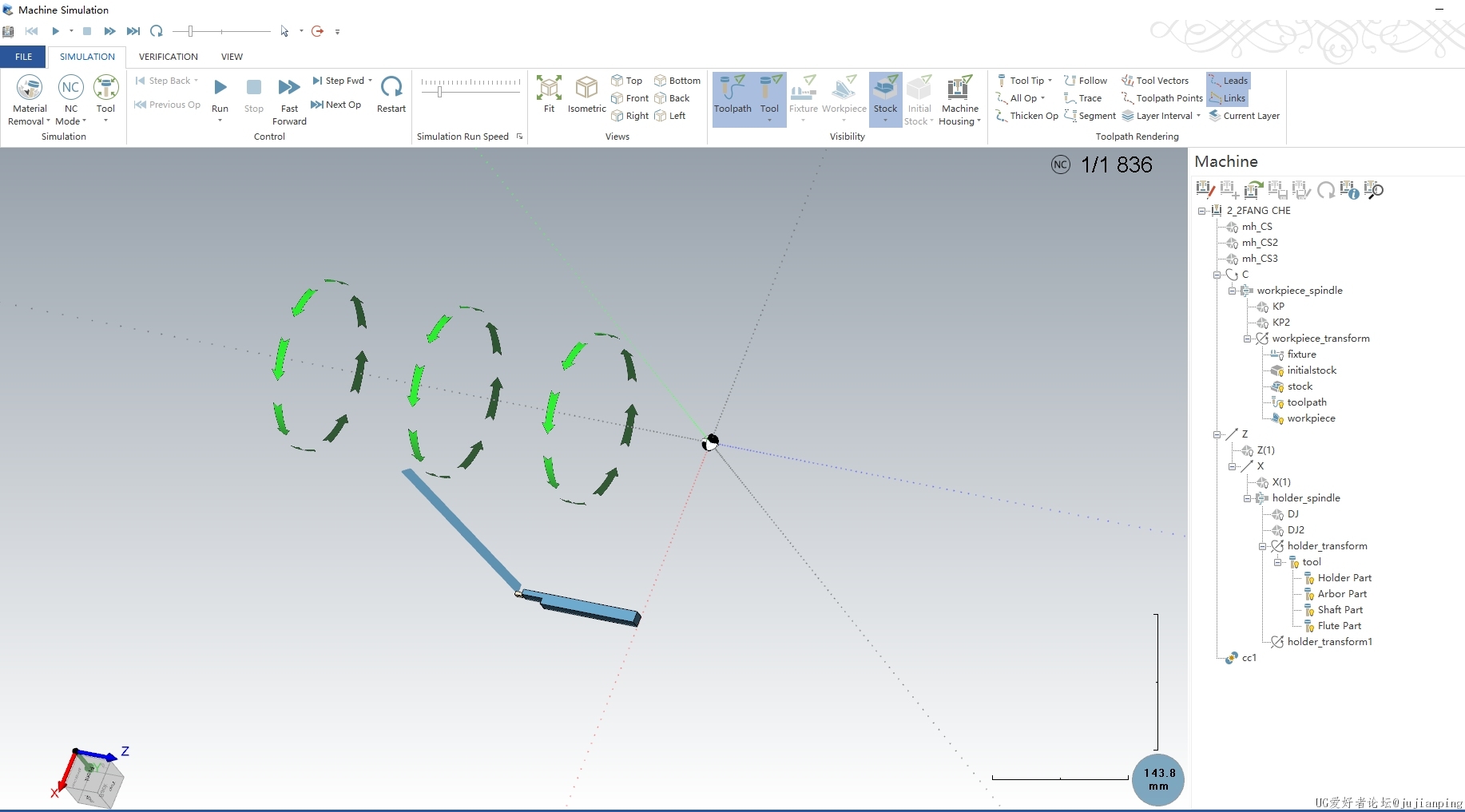
Task: Select the cc1 tree item
Action: (x=1249, y=658)
